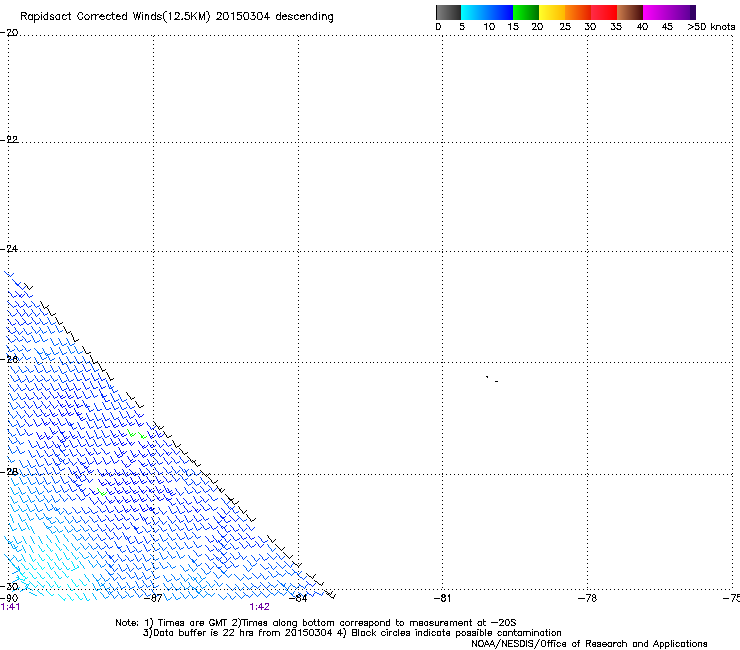Click the 'NOAA/NESDIS/Office of Research and Applications' credit
This screenshot has width=740, height=650.
point(589,644)
